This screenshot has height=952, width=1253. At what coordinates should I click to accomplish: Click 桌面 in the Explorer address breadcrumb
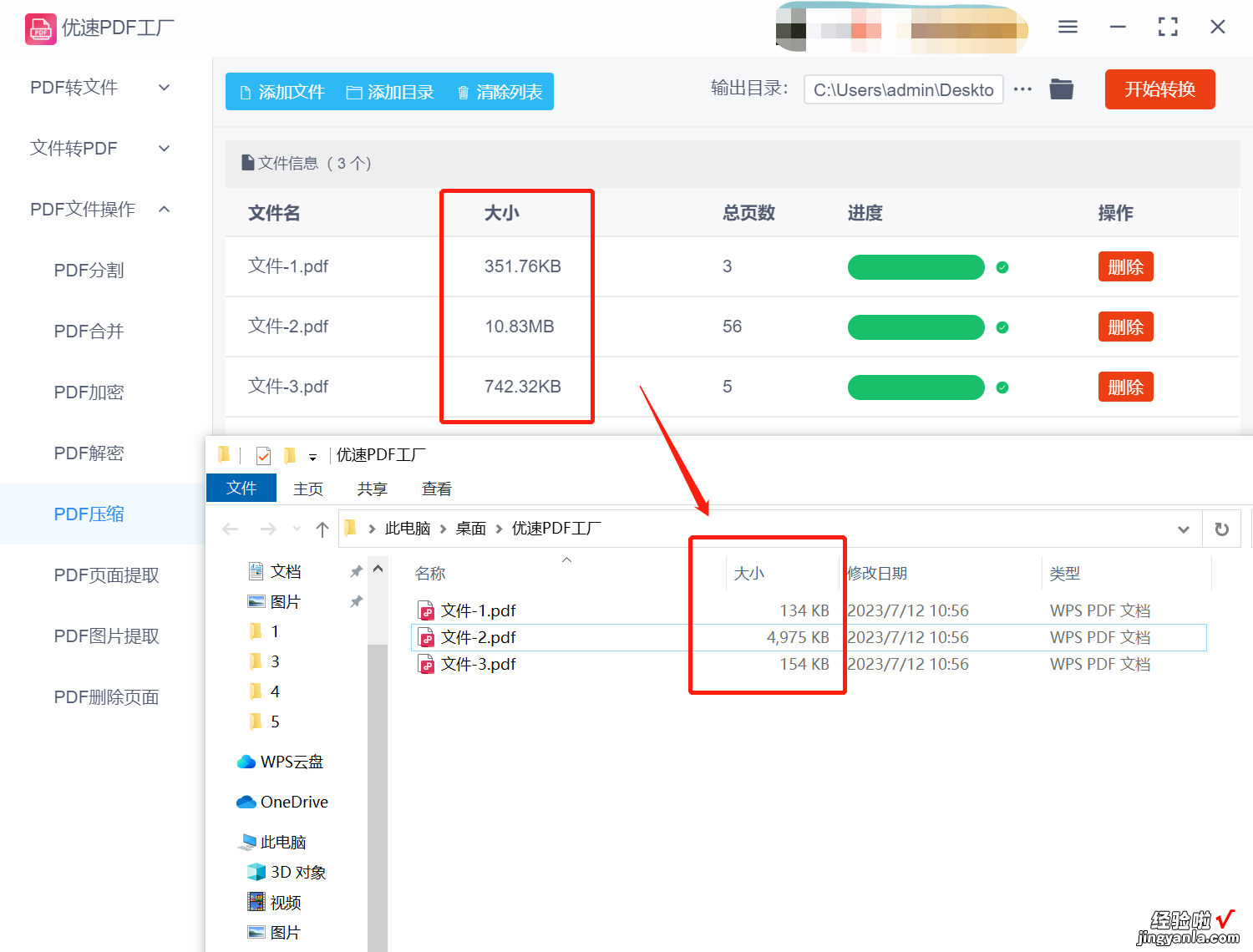pos(471,529)
